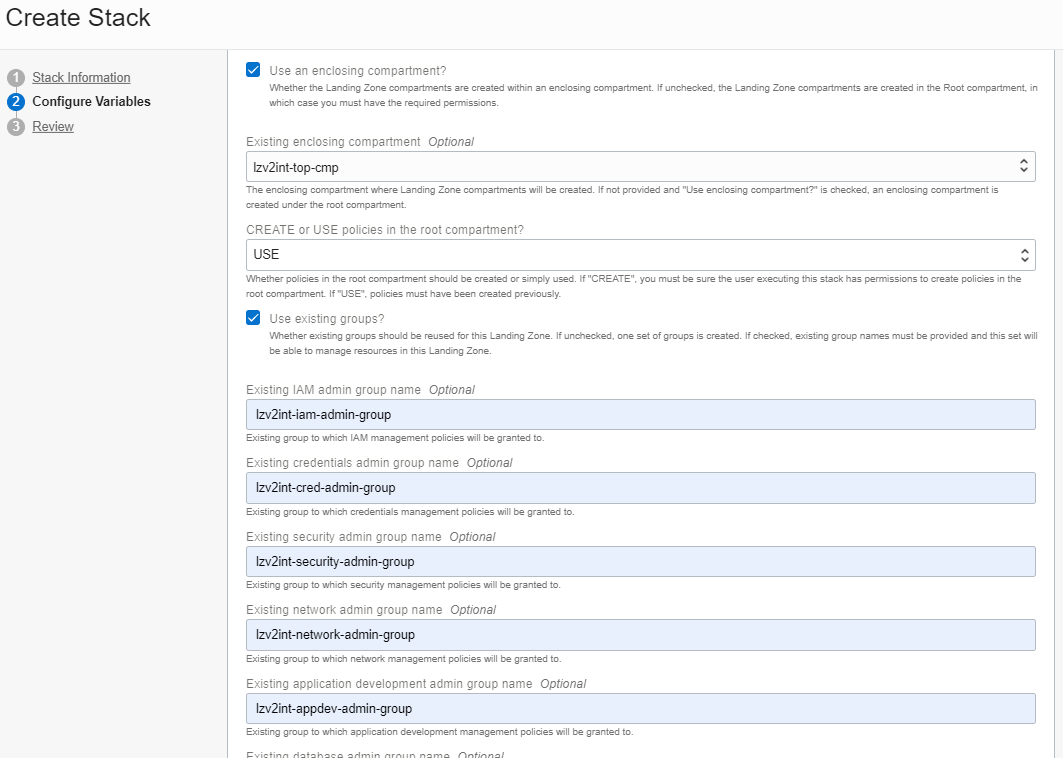The image size is (1063, 758).
Task: Click arrow on lzv2int-top-cmp selector
Action: (1023, 167)
